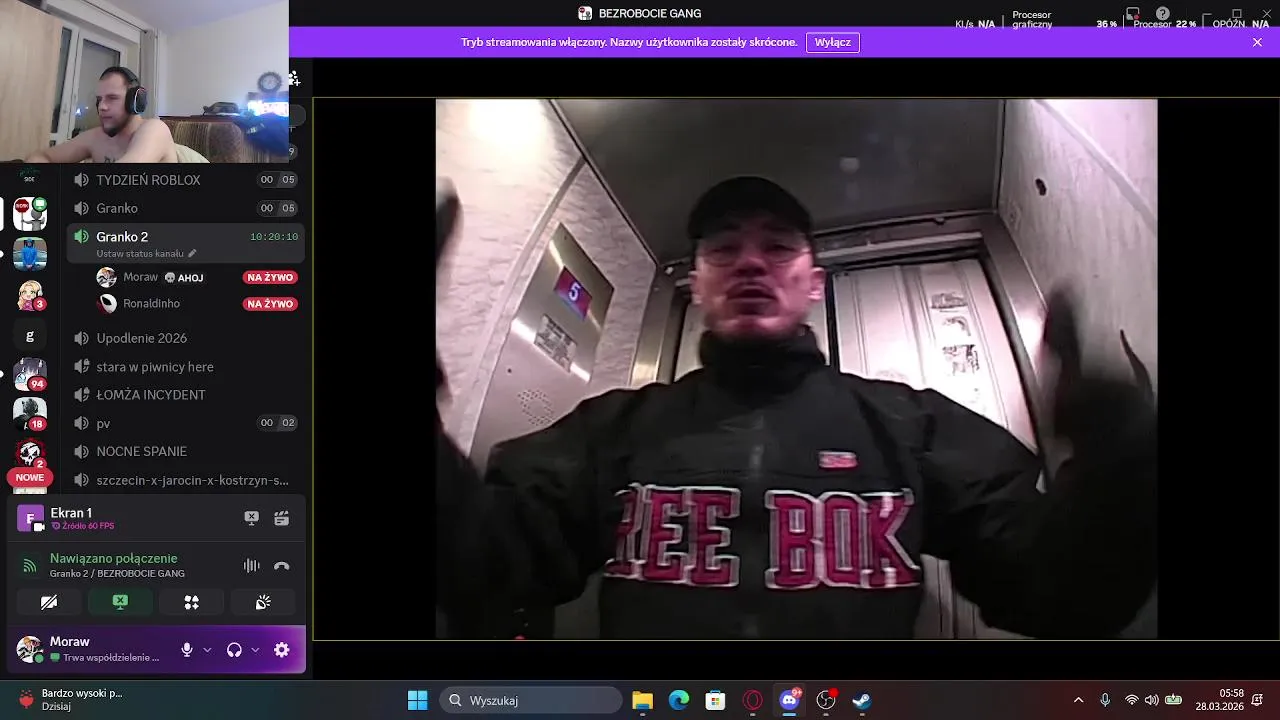
Task: Launch Microsoft Edge from the taskbar
Action: (679, 700)
